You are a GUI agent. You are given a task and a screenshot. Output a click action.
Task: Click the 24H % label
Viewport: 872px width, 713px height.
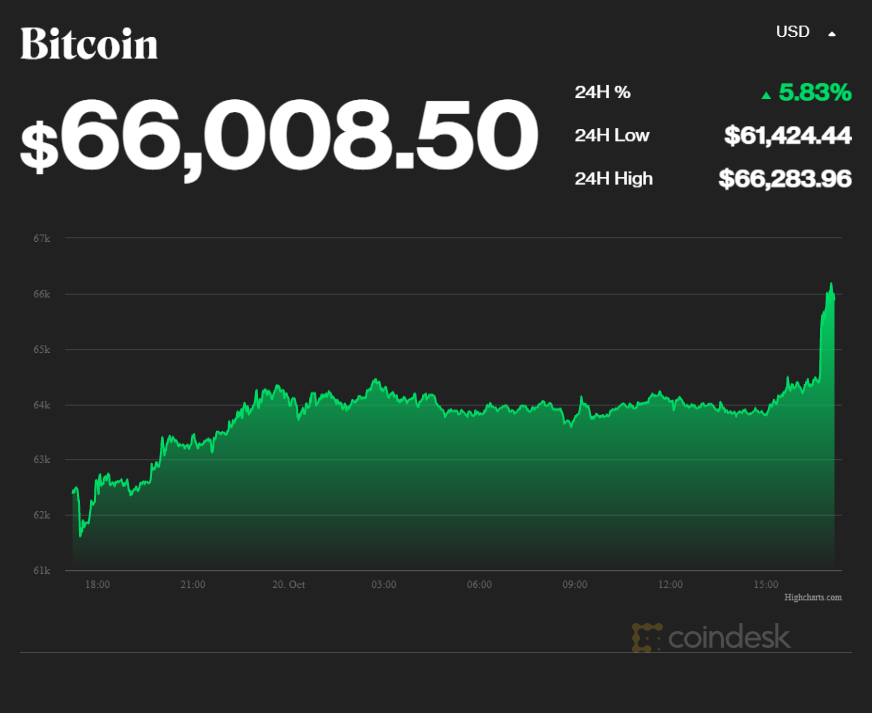point(602,92)
